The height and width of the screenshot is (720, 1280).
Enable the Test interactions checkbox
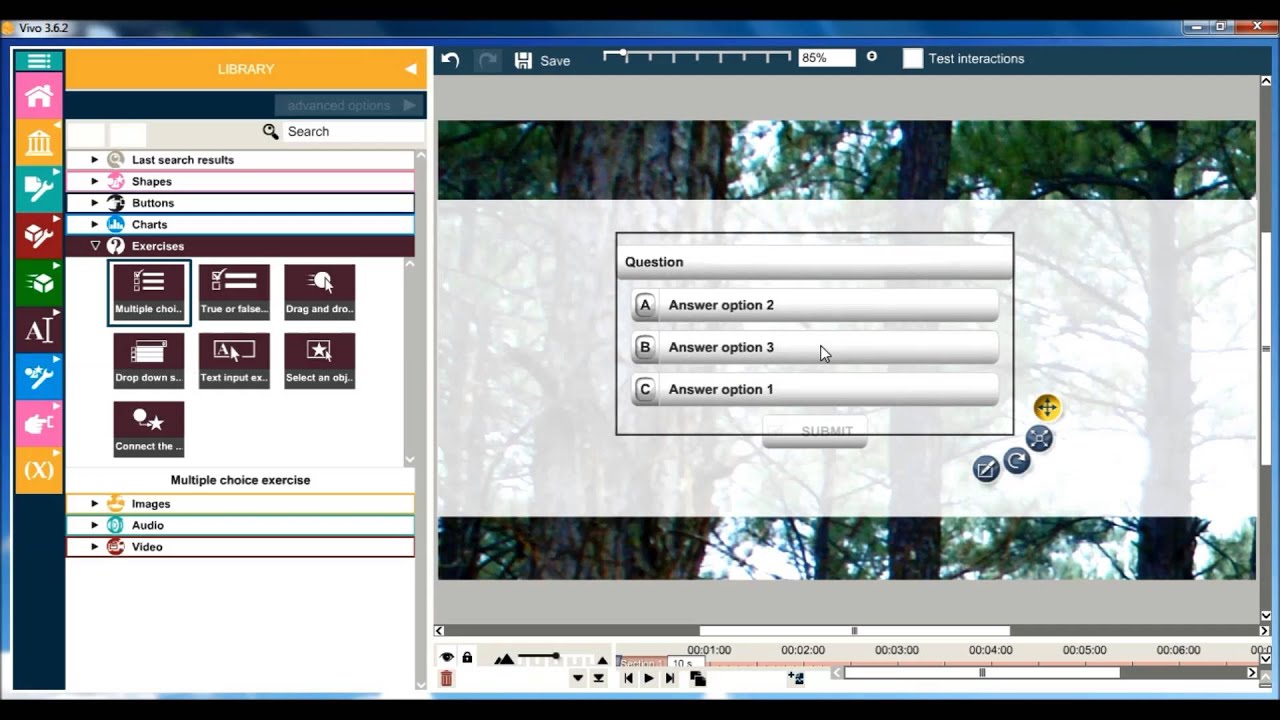tap(913, 58)
